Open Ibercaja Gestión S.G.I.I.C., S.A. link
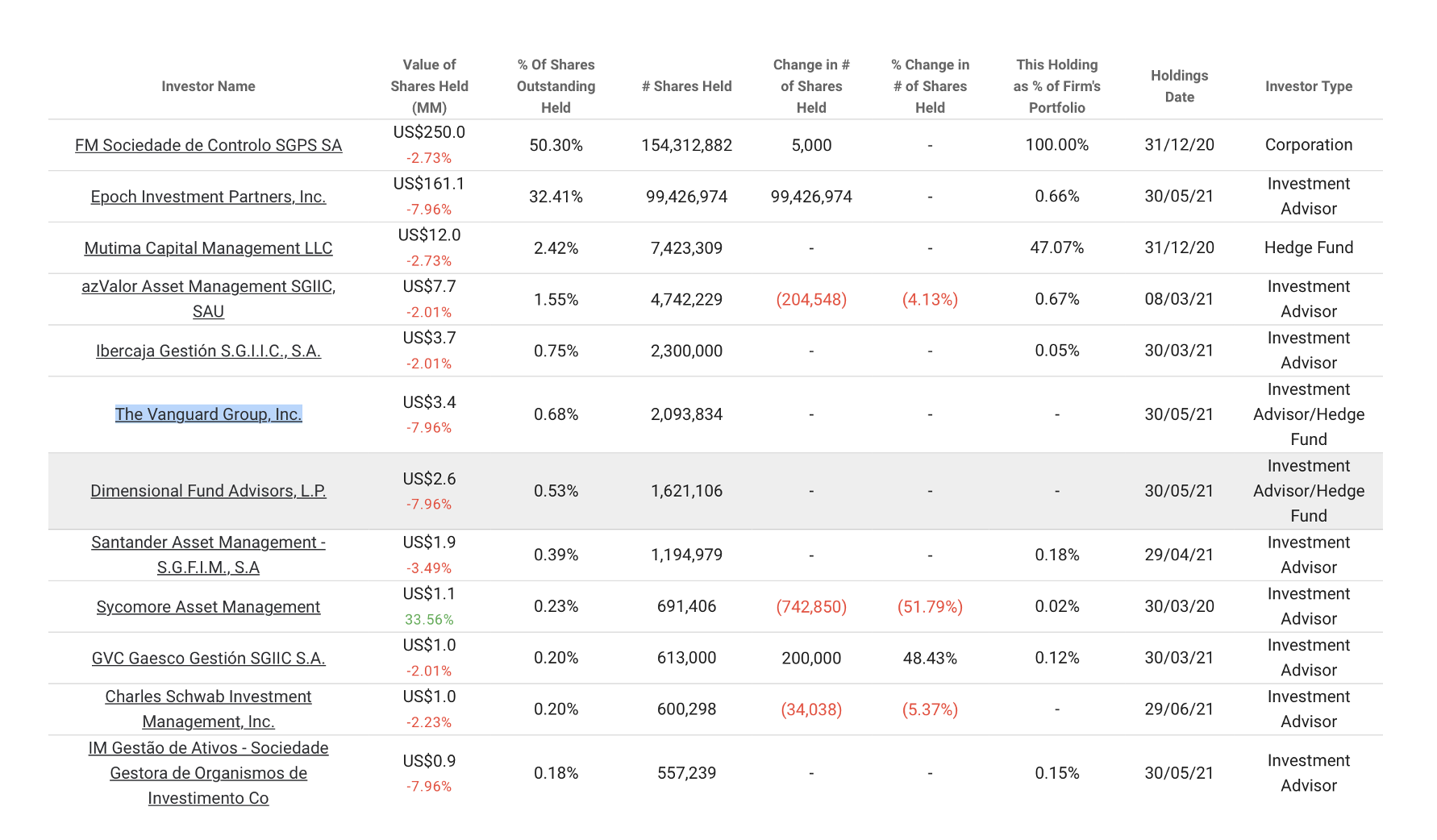The width and height of the screenshot is (1437, 840). tap(208, 351)
